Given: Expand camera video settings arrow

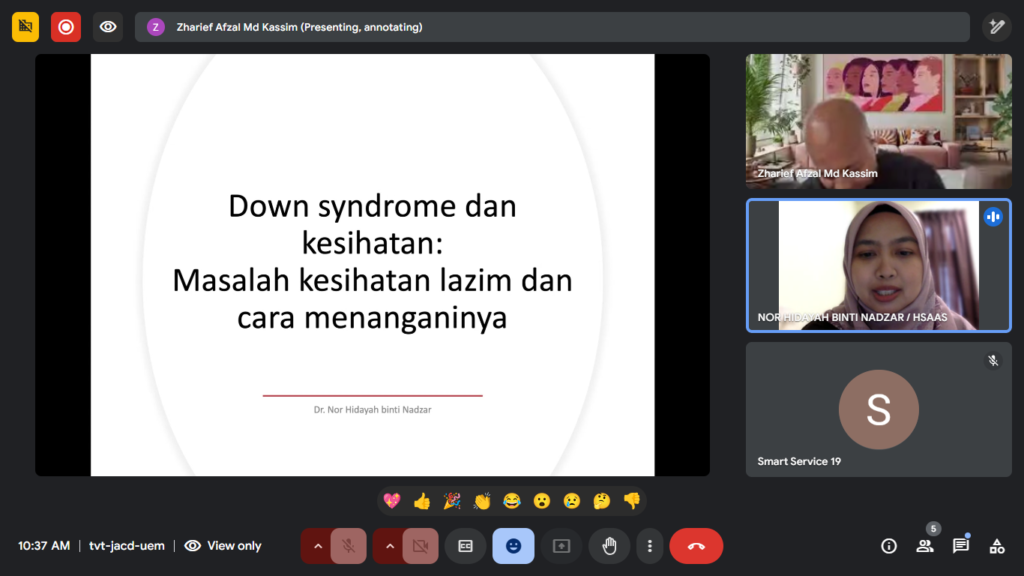Looking at the screenshot, I should pos(389,546).
